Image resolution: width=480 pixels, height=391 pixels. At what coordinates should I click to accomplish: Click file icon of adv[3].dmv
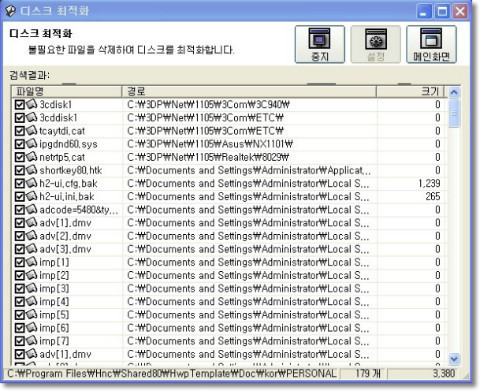[31, 249]
